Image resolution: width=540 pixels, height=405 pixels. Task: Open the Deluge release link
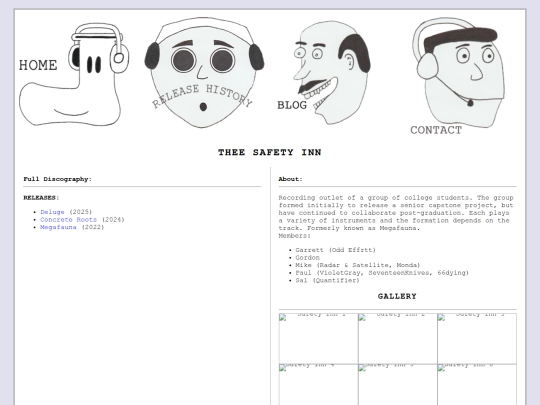click(x=52, y=212)
